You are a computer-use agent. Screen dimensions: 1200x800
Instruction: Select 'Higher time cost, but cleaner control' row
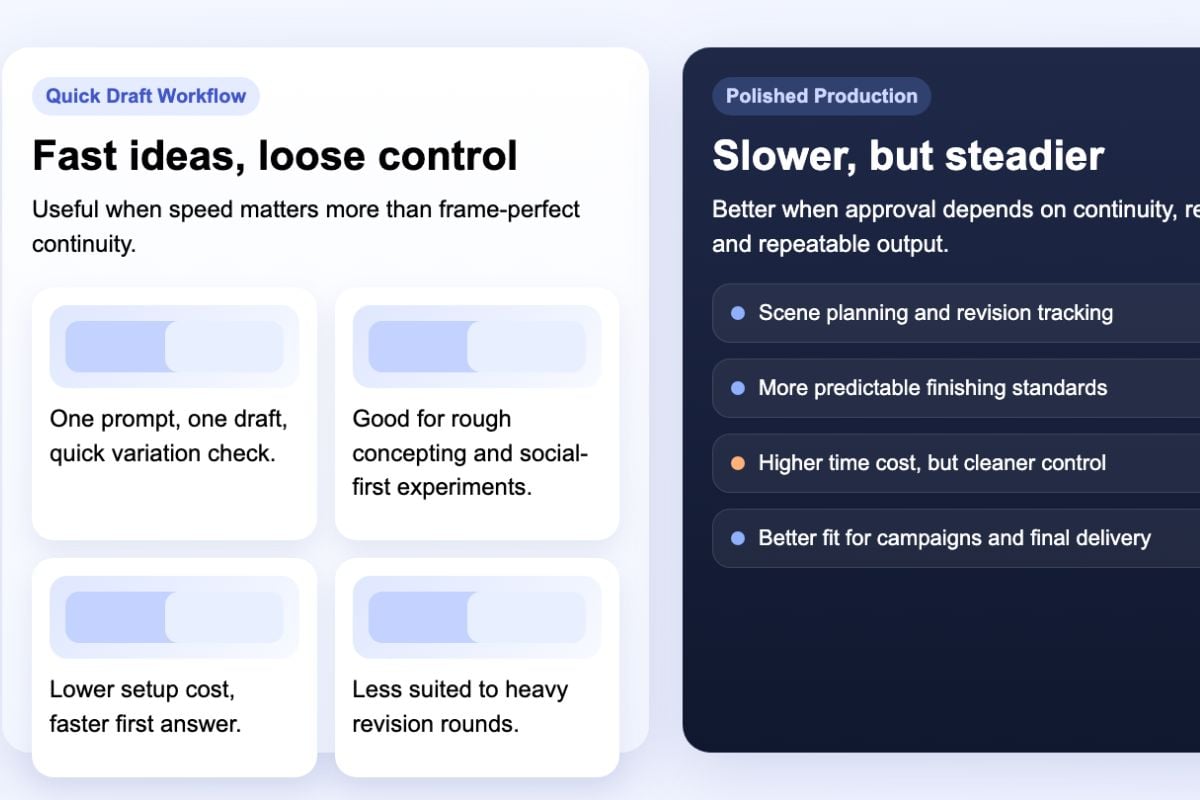956,463
